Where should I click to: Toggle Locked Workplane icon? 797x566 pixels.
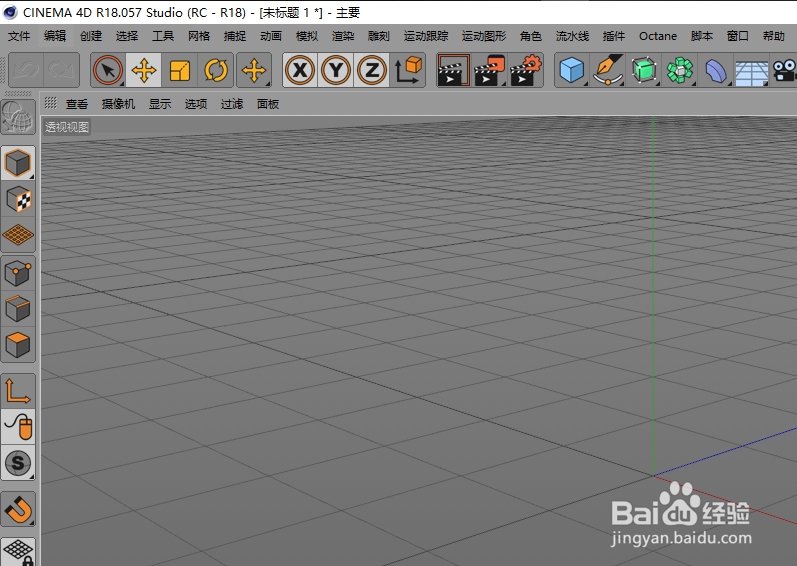[x=18, y=552]
